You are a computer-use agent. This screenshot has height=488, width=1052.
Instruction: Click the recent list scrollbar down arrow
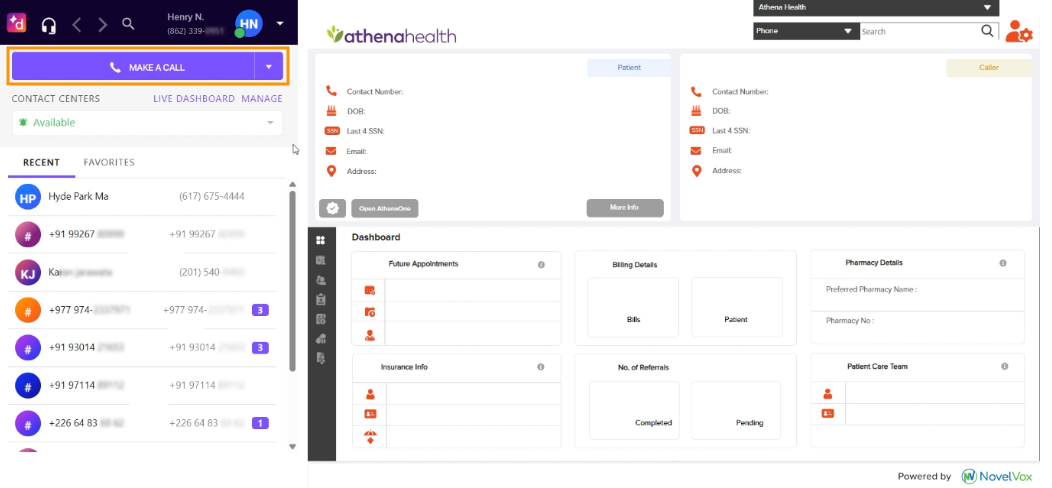(292, 446)
